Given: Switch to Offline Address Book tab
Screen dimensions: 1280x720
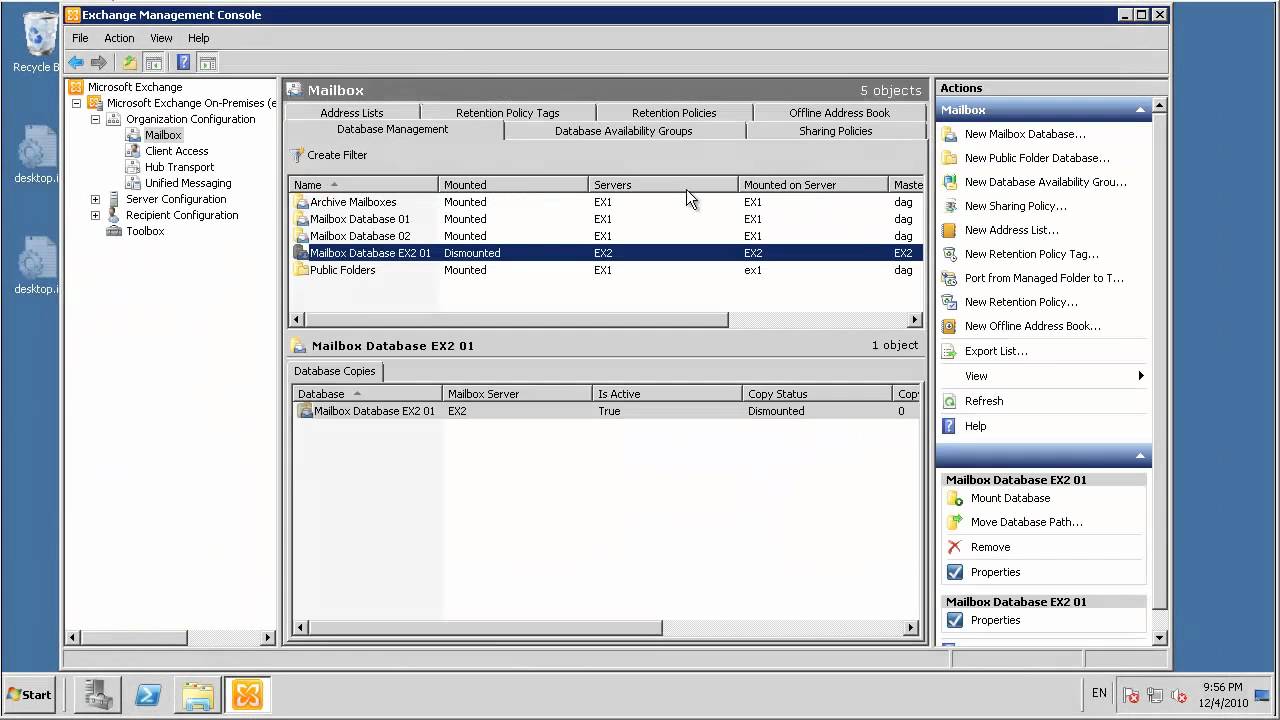Looking at the screenshot, I should (x=839, y=113).
